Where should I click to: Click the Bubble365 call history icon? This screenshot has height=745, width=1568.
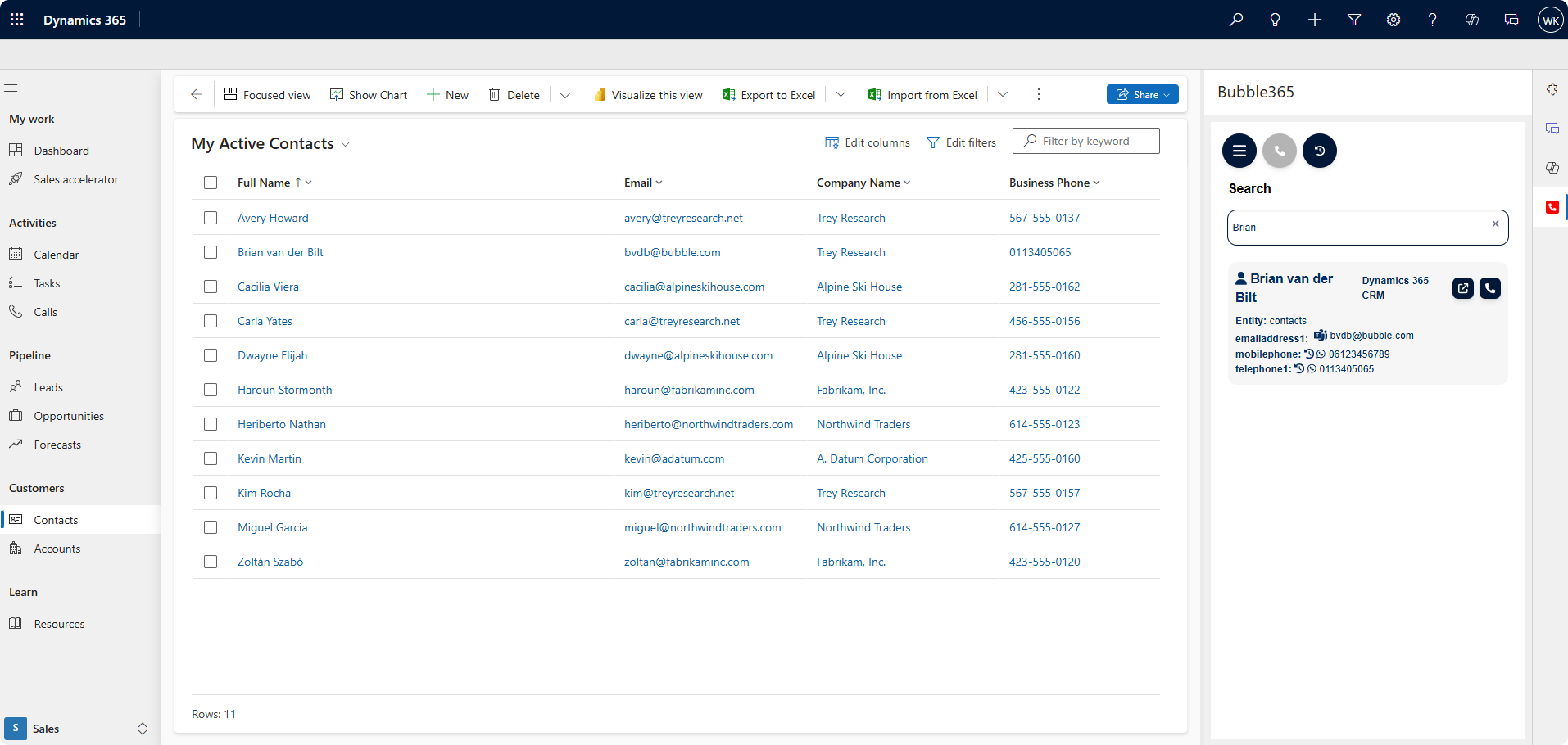point(1319,151)
